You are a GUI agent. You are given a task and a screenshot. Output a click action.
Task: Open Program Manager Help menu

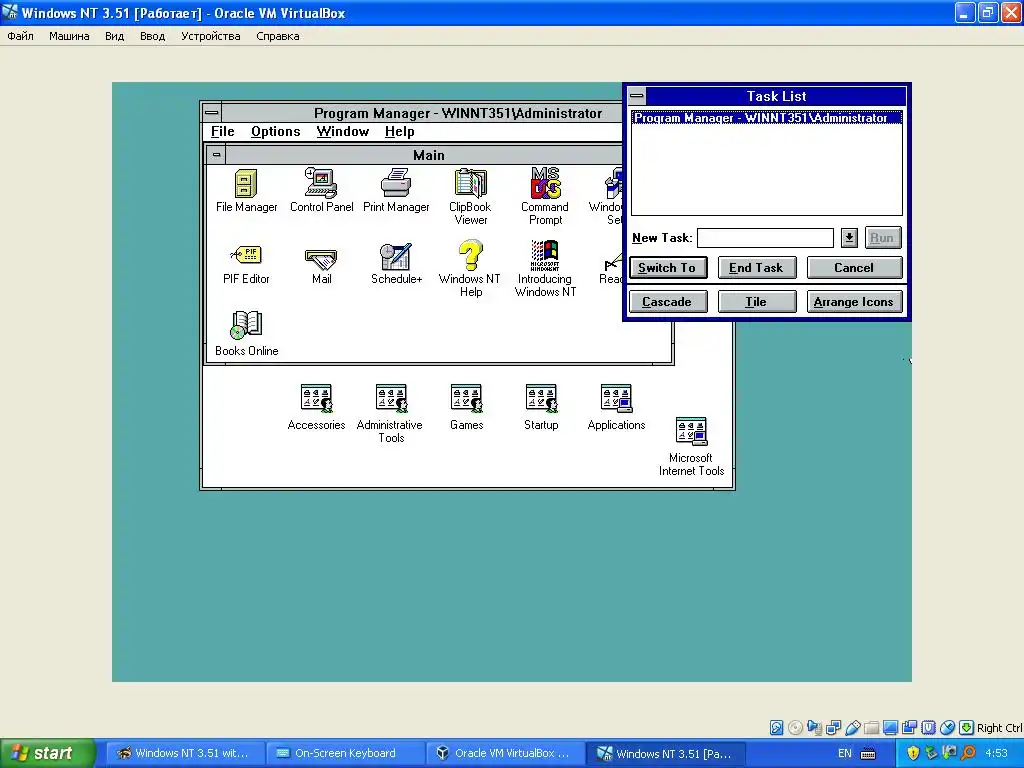tap(400, 131)
